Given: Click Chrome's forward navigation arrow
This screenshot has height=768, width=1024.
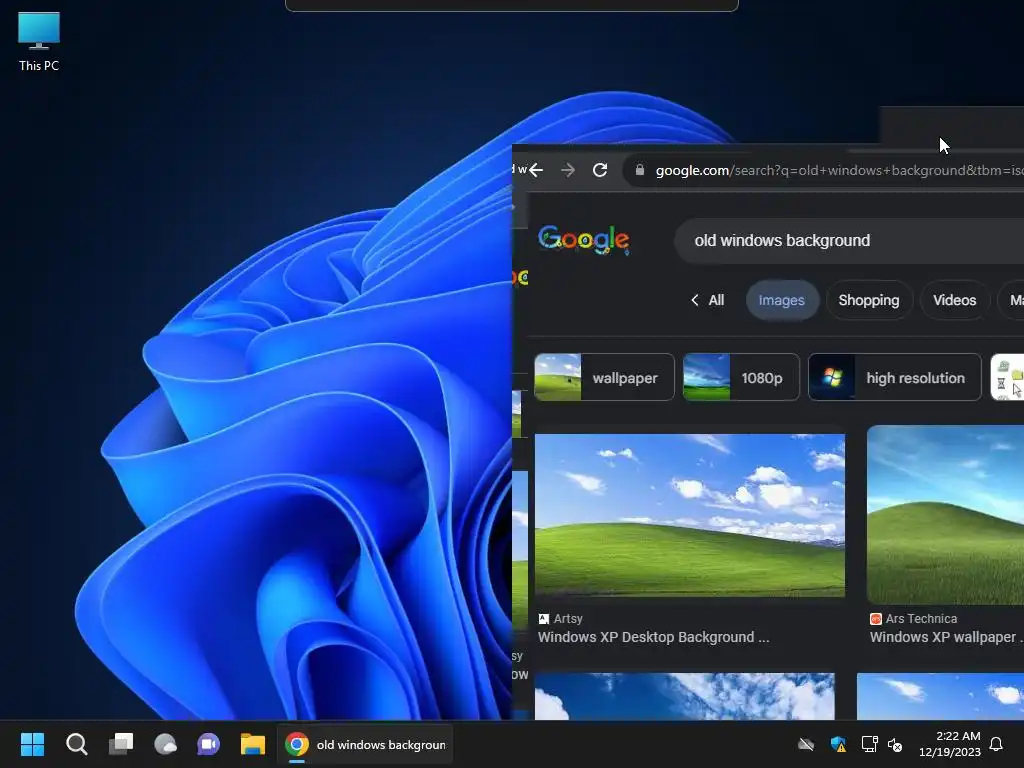Looking at the screenshot, I should tap(568, 170).
